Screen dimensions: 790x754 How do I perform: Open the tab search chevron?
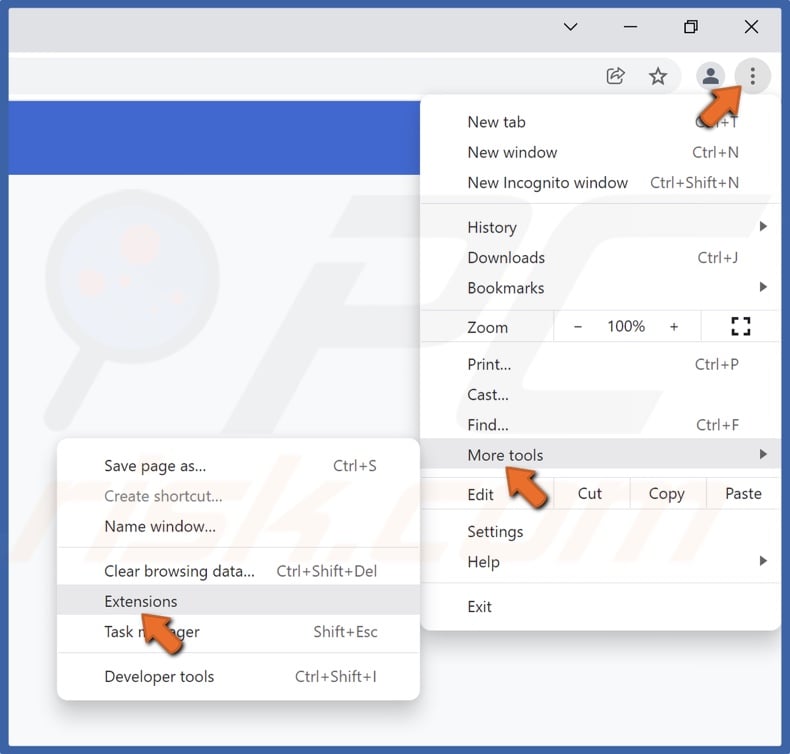click(x=570, y=27)
